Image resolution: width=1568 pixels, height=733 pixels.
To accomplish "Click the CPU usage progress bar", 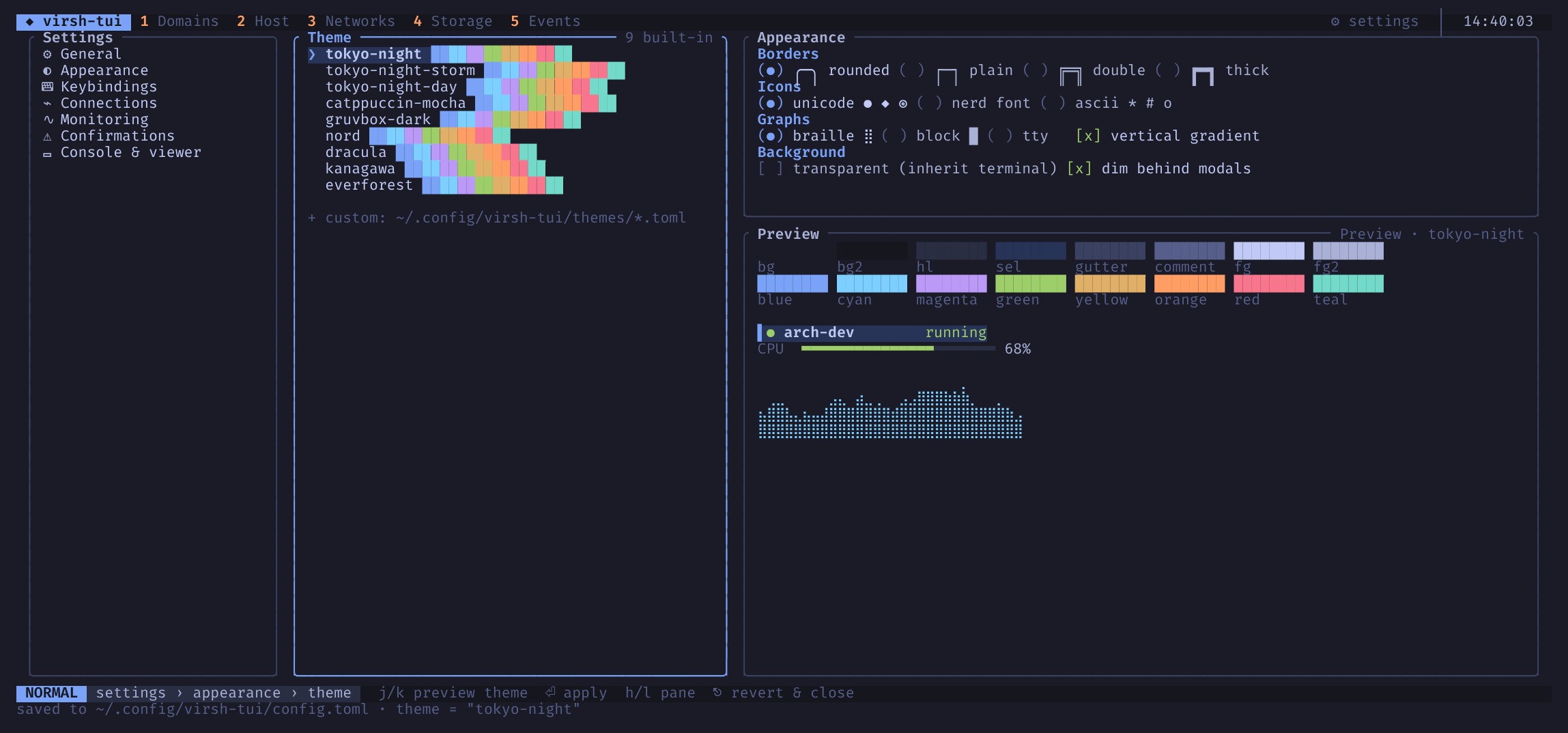I will (898, 349).
